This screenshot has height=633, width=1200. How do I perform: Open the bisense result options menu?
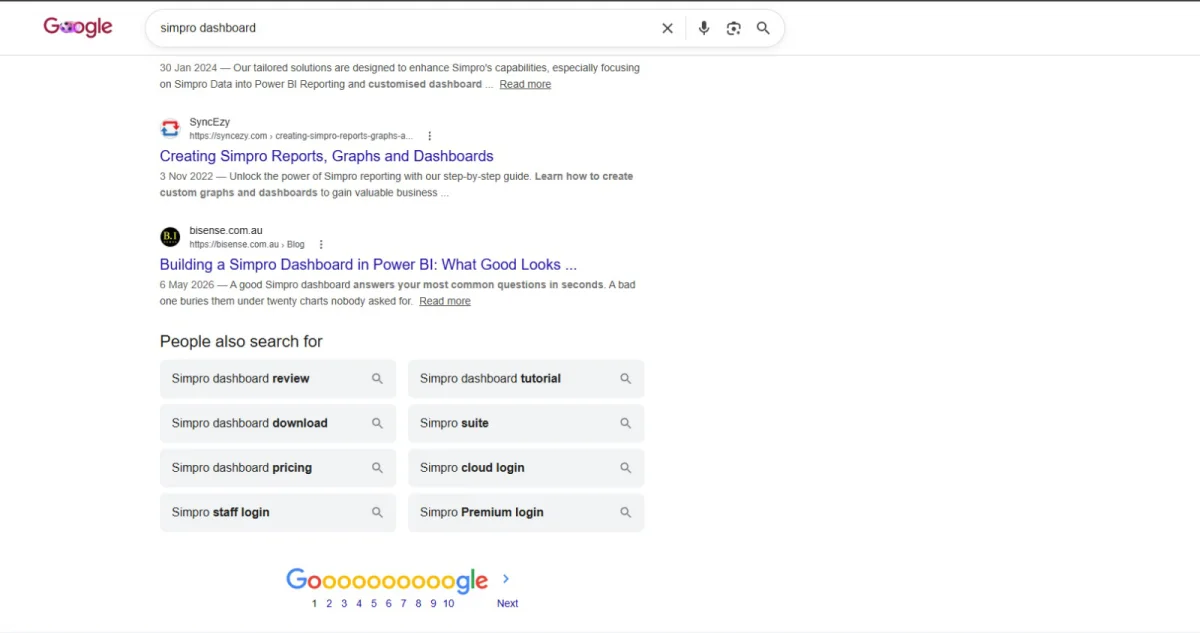point(321,244)
